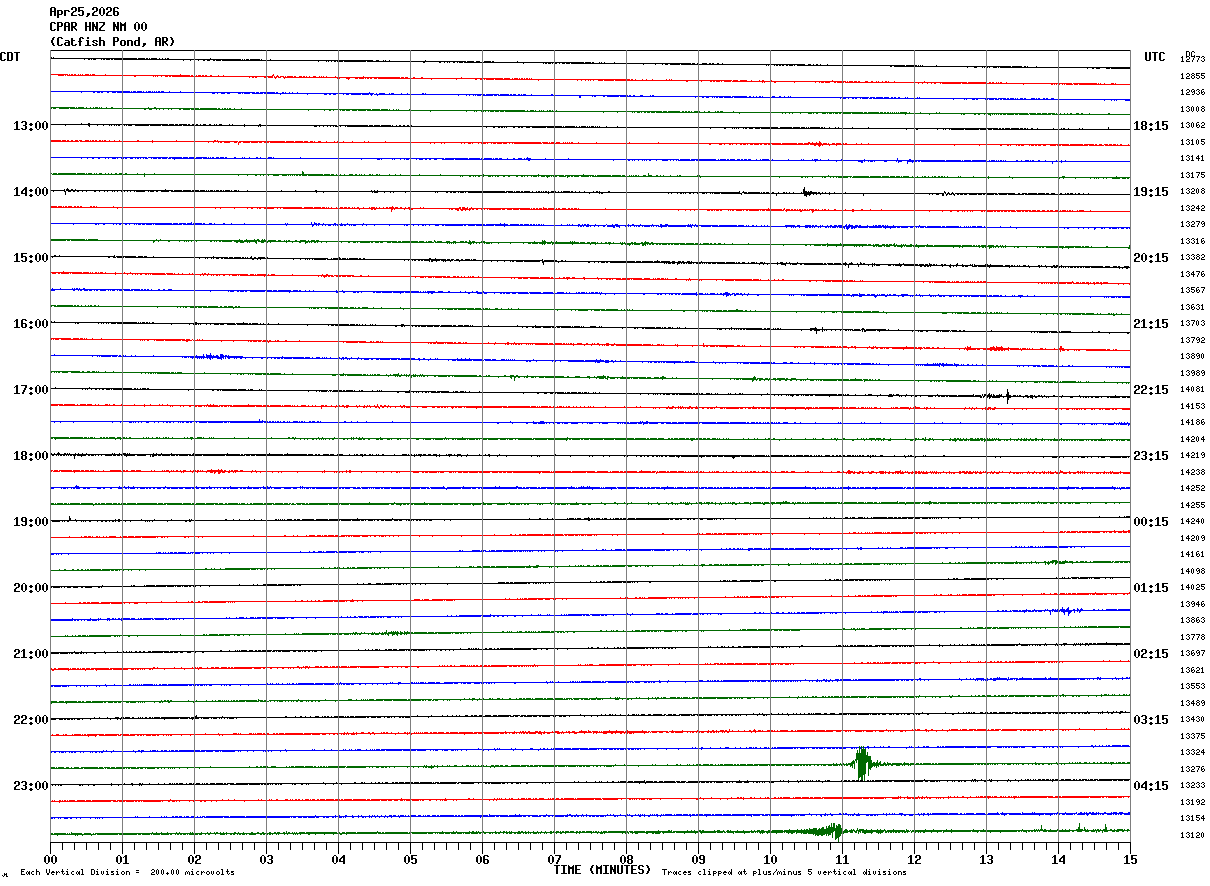
Task: Click the "20:00" CDT time label
Action: click(x=31, y=588)
